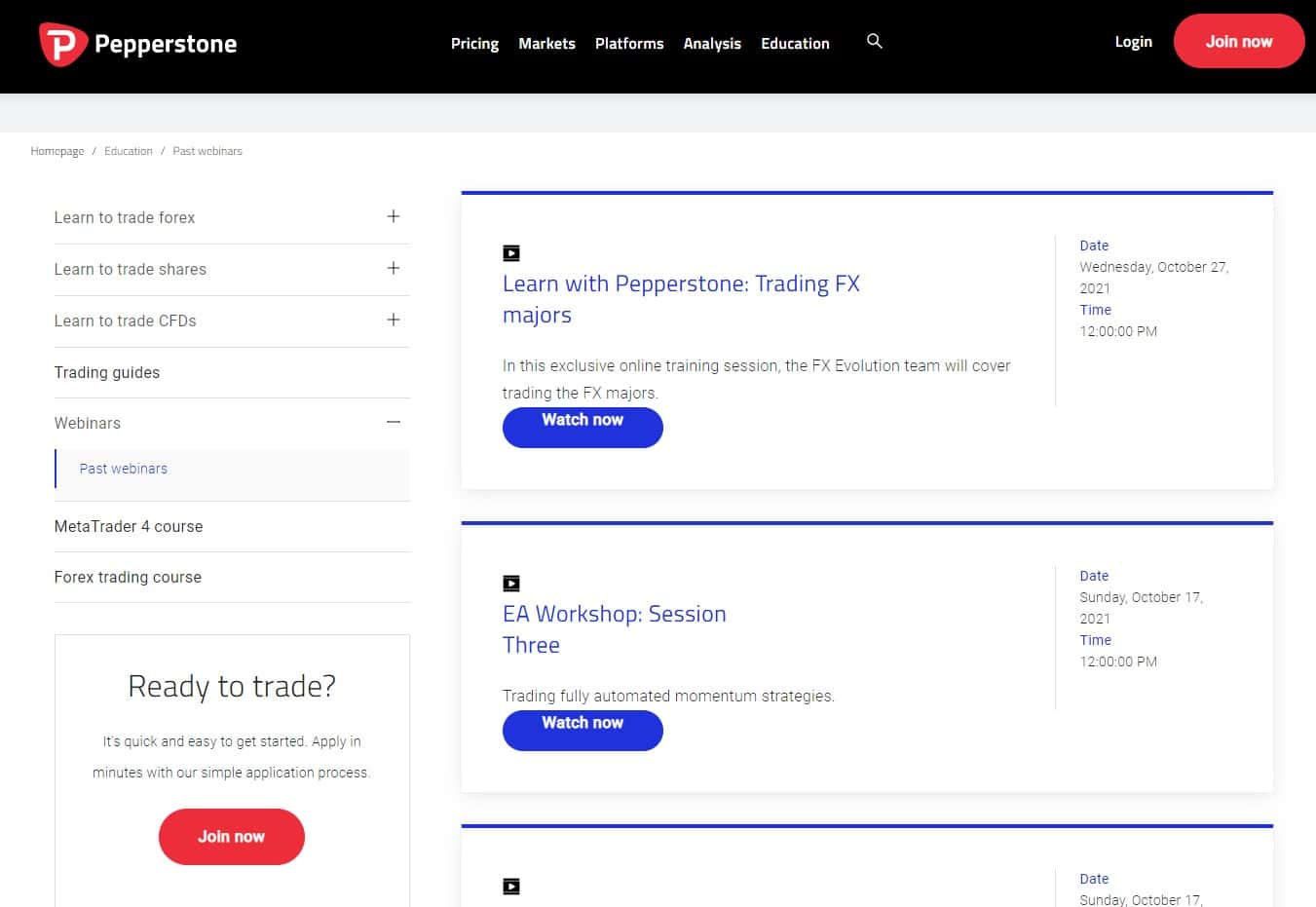Open the search magnifier icon
Image resolution: width=1316 pixels, height=907 pixels.
point(875,41)
